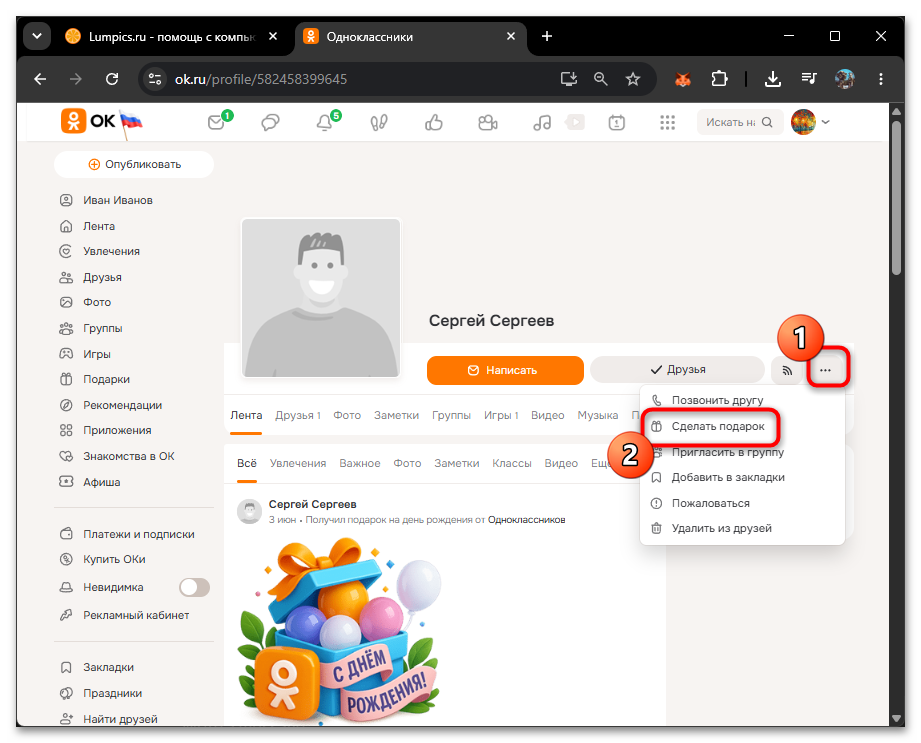Viewport: 921px width, 743px height.
Task: Select the Увлечения feed filter tab
Action: point(298,463)
